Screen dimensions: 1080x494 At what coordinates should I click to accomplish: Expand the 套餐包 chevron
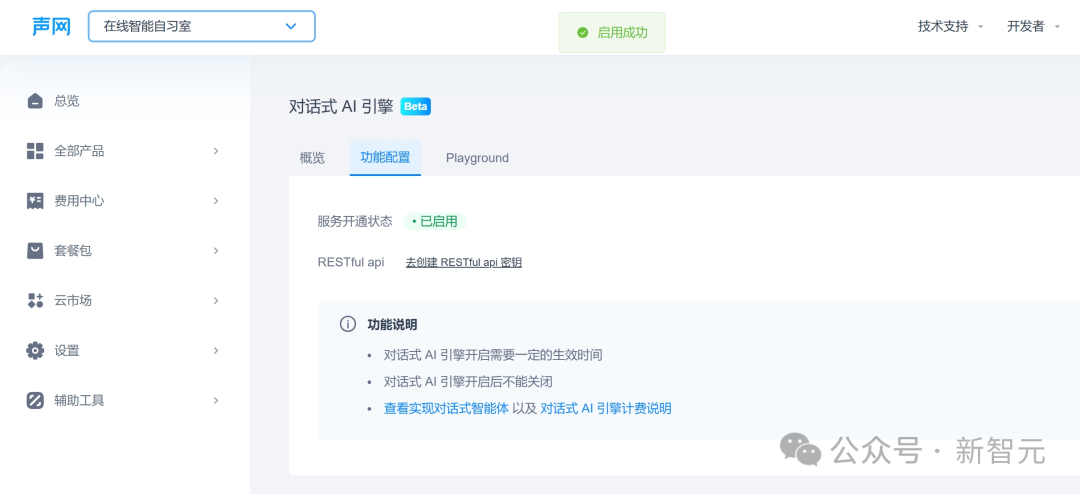(x=216, y=251)
